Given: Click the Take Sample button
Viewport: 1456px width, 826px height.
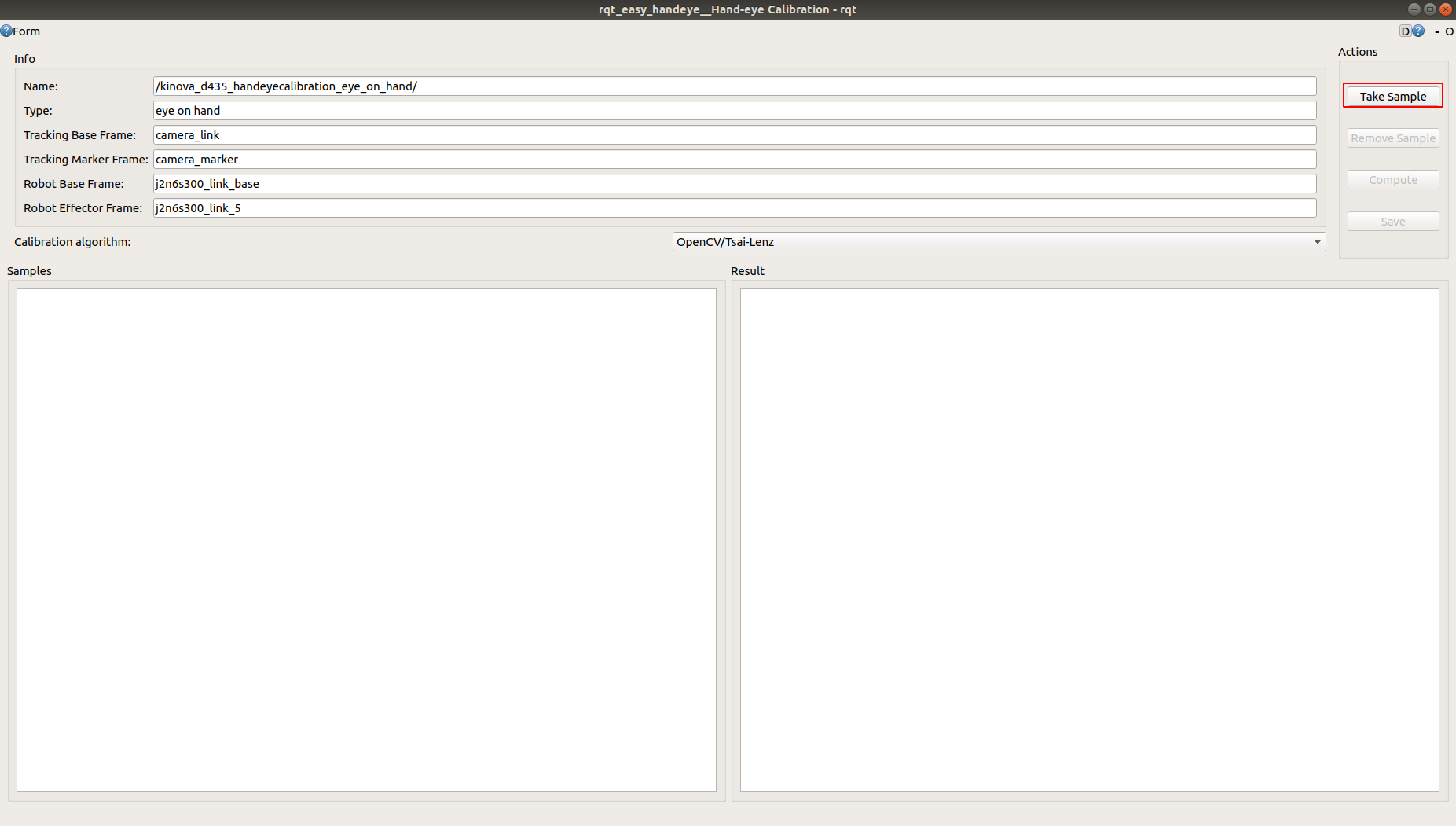Looking at the screenshot, I should [x=1392, y=96].
